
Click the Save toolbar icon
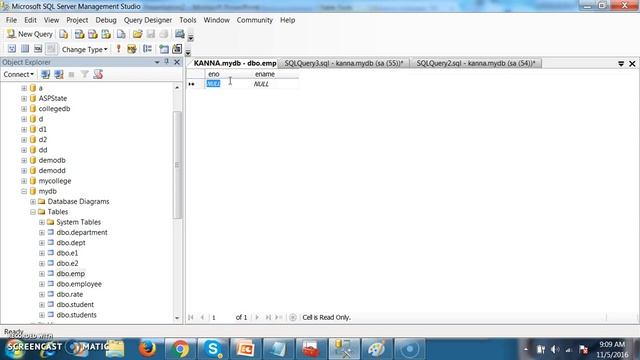(x=151, y=34)
